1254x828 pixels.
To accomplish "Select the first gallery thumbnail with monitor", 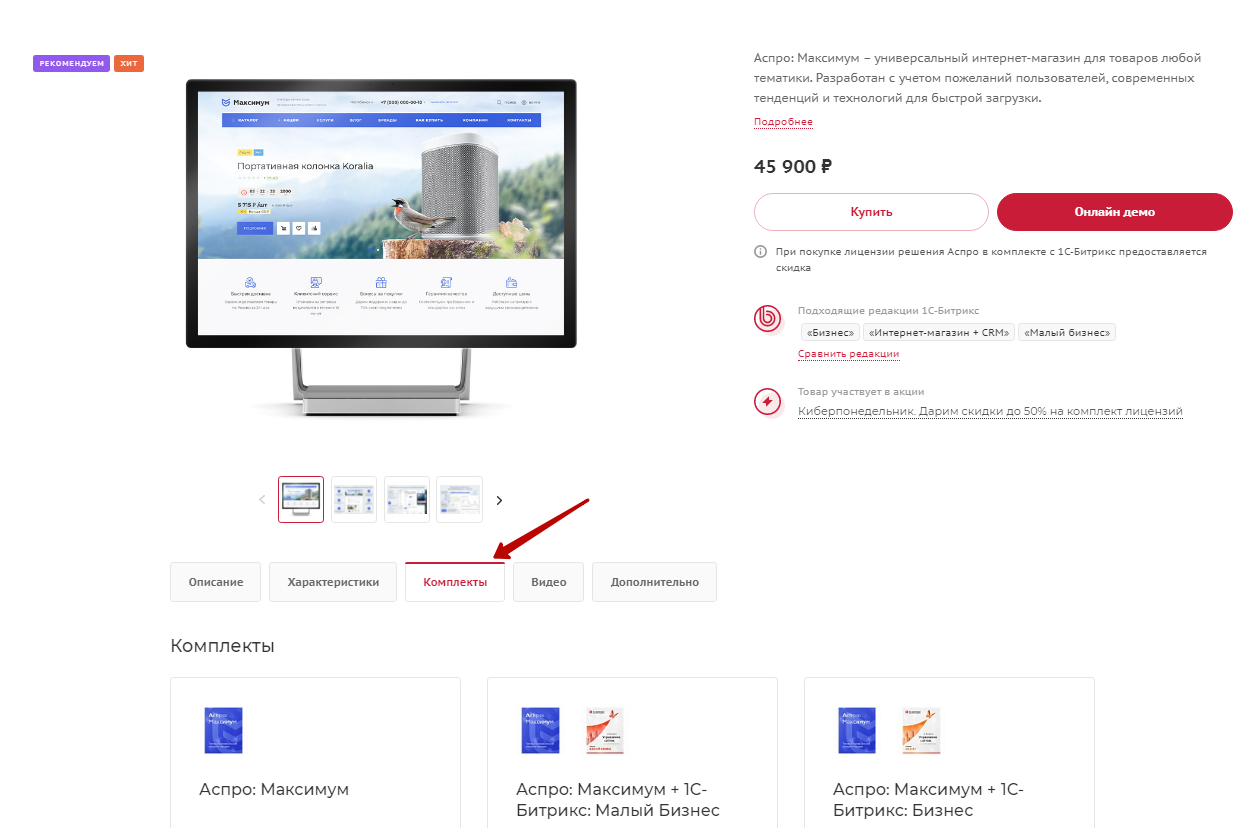I will pos(301,499).
